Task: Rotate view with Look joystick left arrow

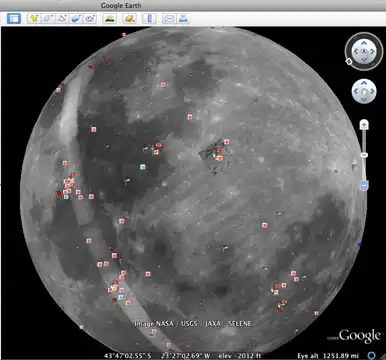Action: tap(355, 51)
